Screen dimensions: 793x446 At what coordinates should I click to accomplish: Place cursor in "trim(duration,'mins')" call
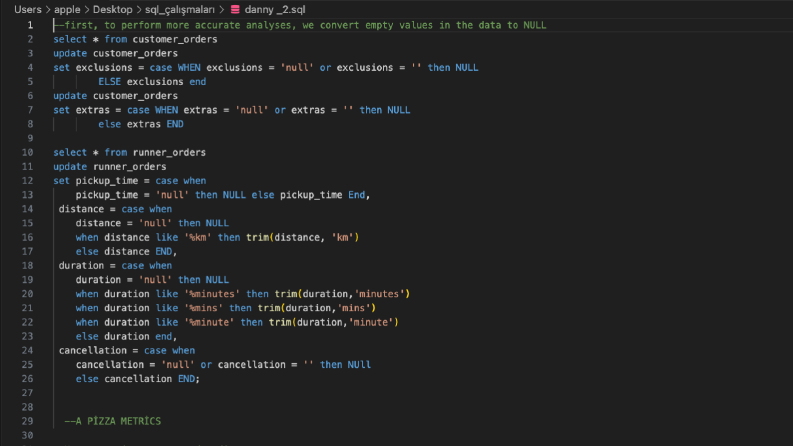coord(317,308)
